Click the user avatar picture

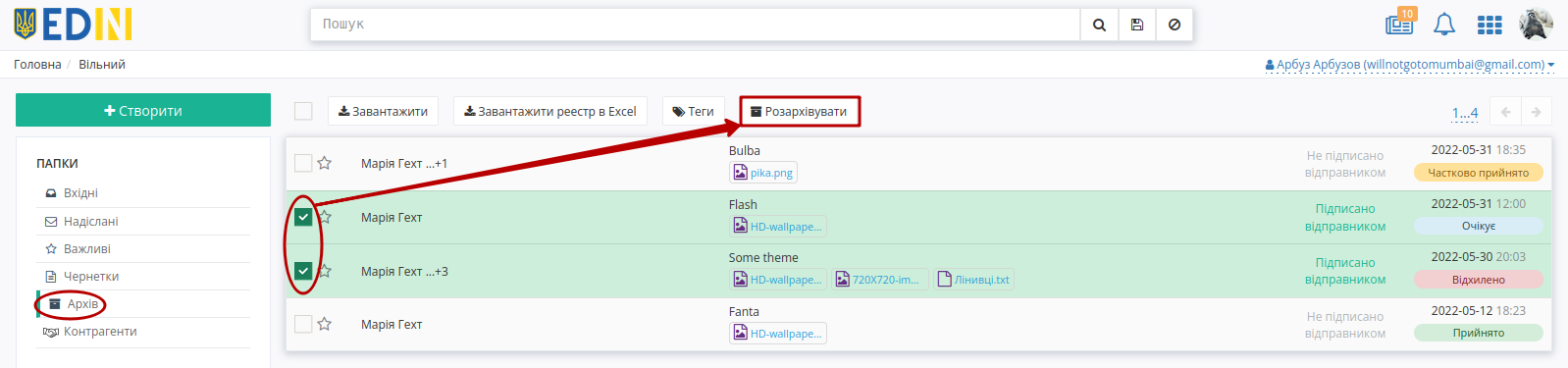(x=1536, y=25)
